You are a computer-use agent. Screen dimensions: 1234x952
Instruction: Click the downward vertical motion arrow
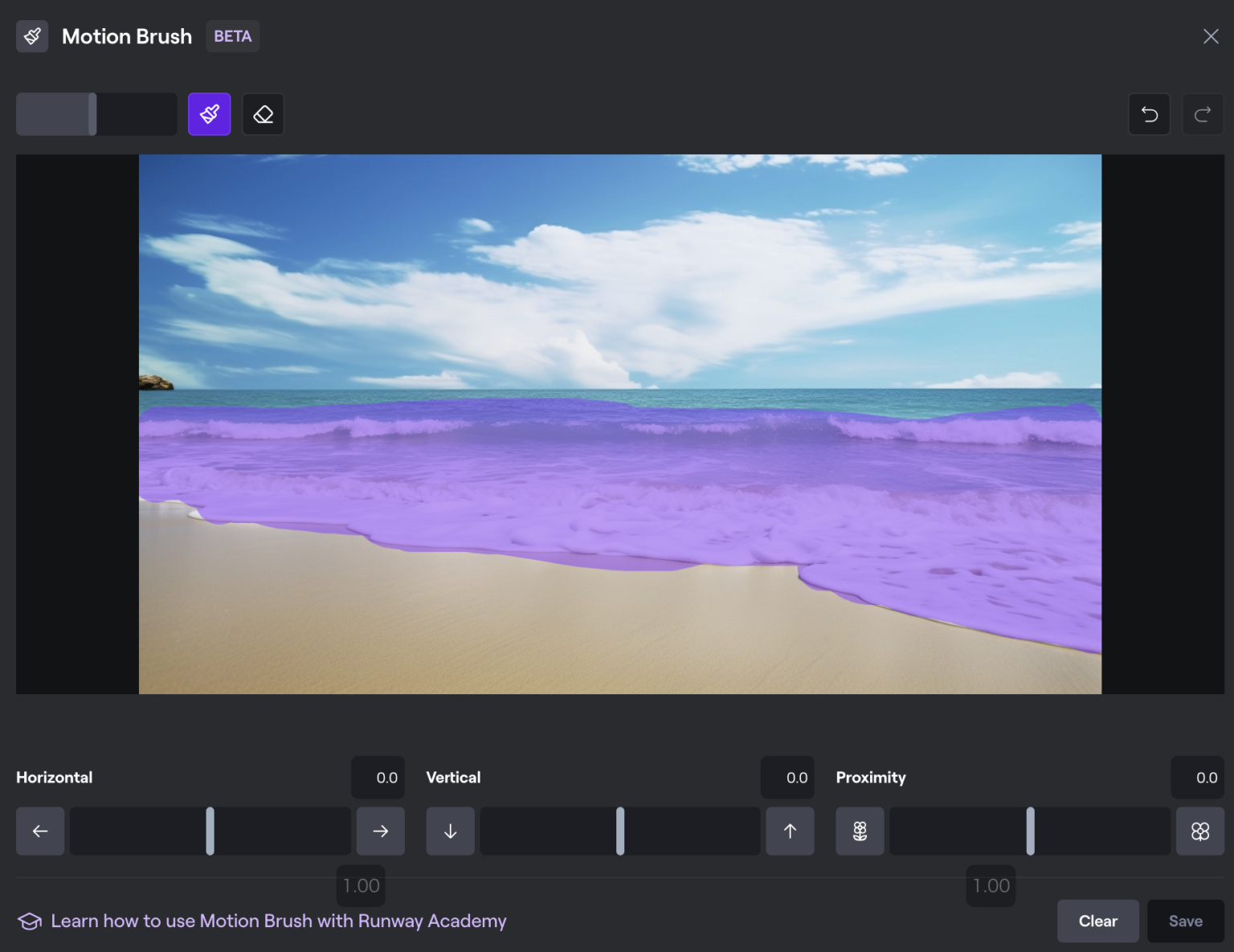(x=450, y=831)
